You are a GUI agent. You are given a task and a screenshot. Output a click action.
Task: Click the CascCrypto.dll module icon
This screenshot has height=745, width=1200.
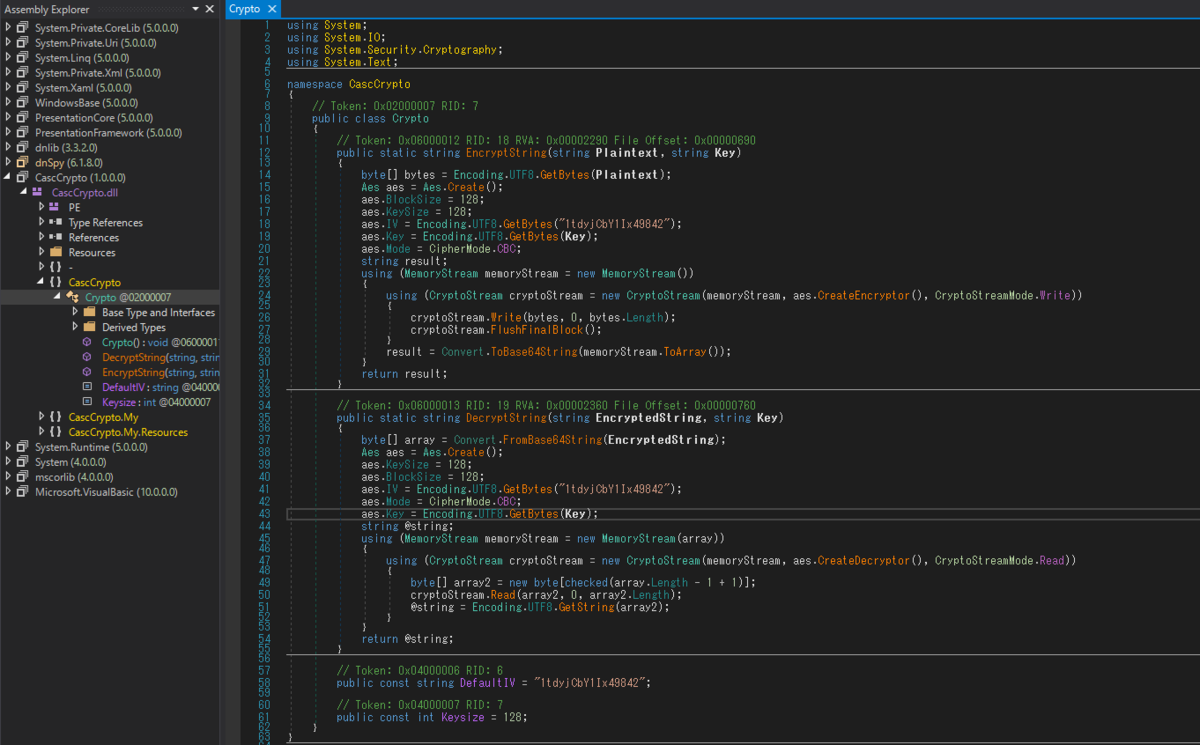pos(38,192)
